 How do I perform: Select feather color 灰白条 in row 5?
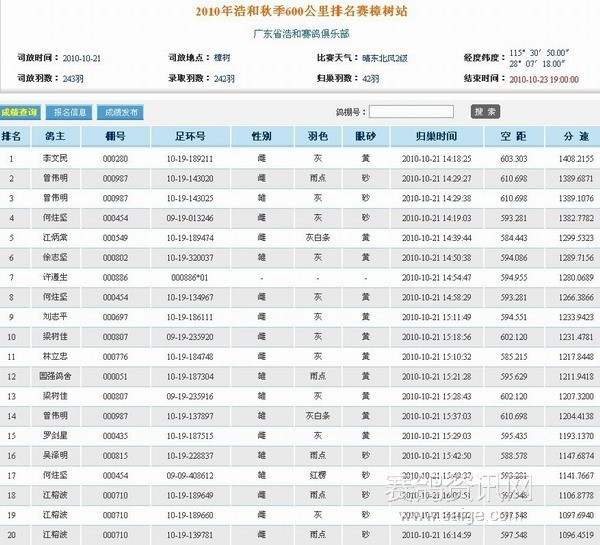(x=318, y=238)
